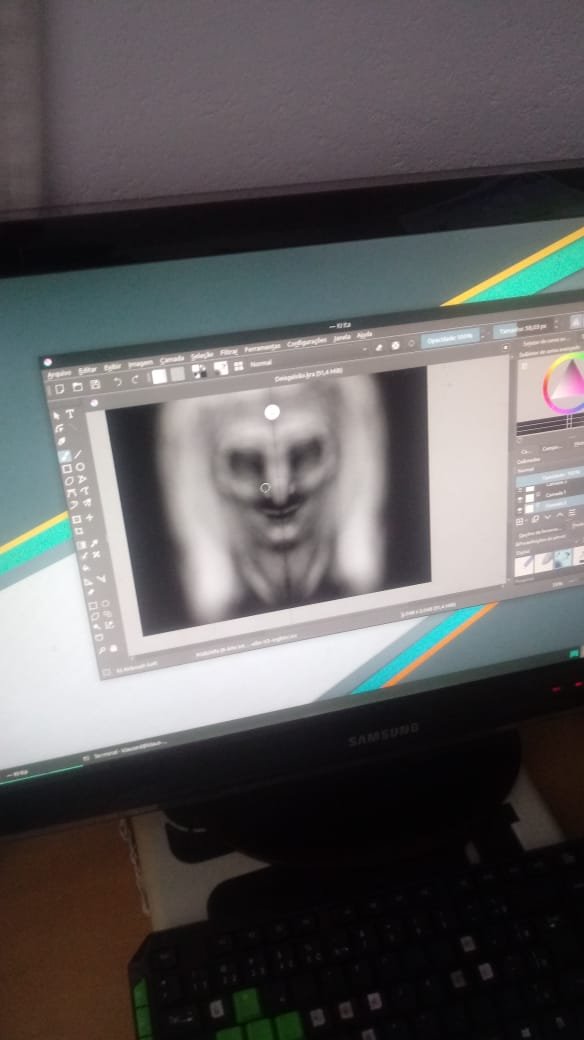The width and height of the screenshot is (584, 1040).
Task: Open the Configurações menu
Action: (x=307, y=342)
